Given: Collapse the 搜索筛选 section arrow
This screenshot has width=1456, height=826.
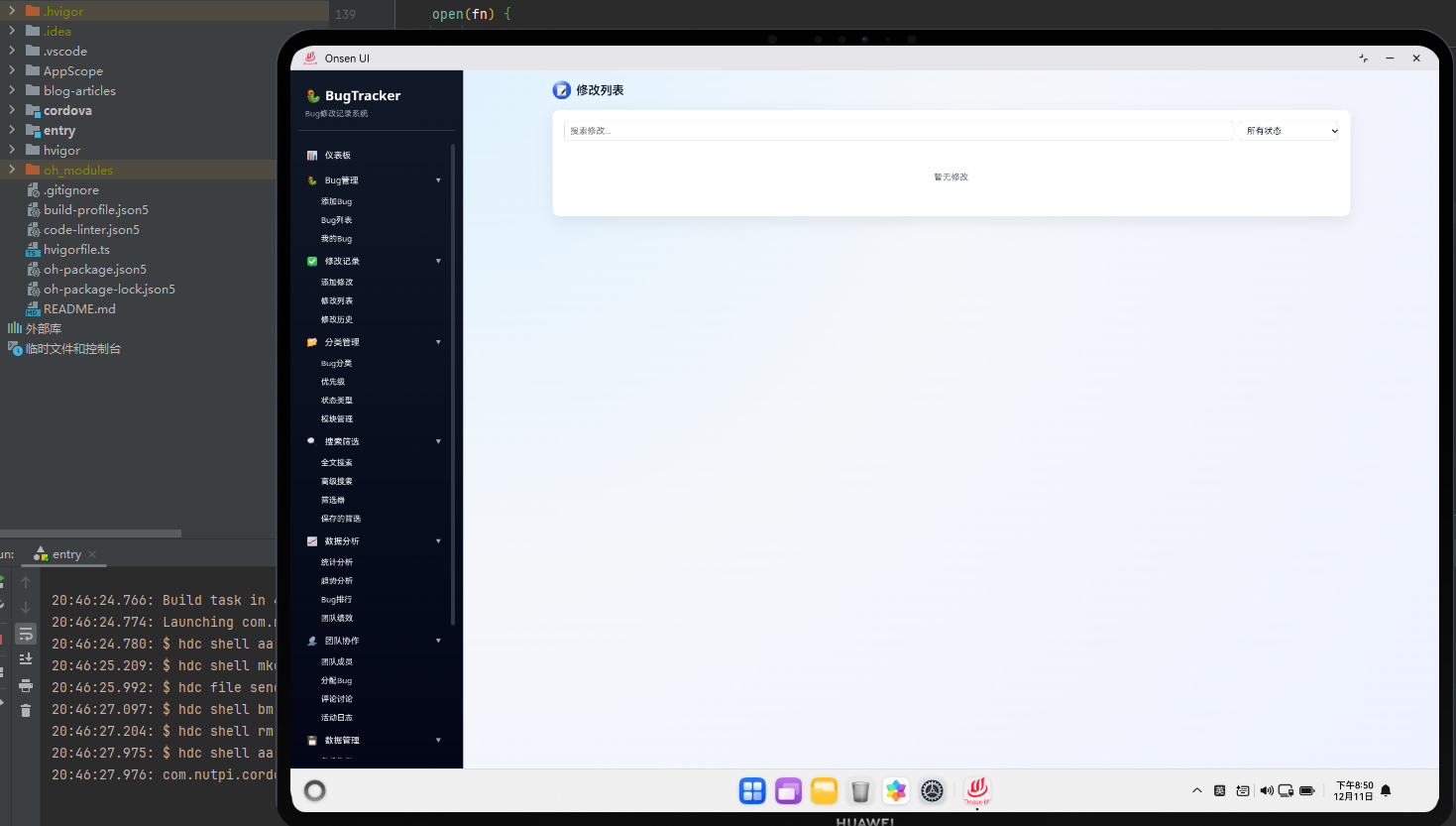Looking at the screenshot, I should coord(438,441).
